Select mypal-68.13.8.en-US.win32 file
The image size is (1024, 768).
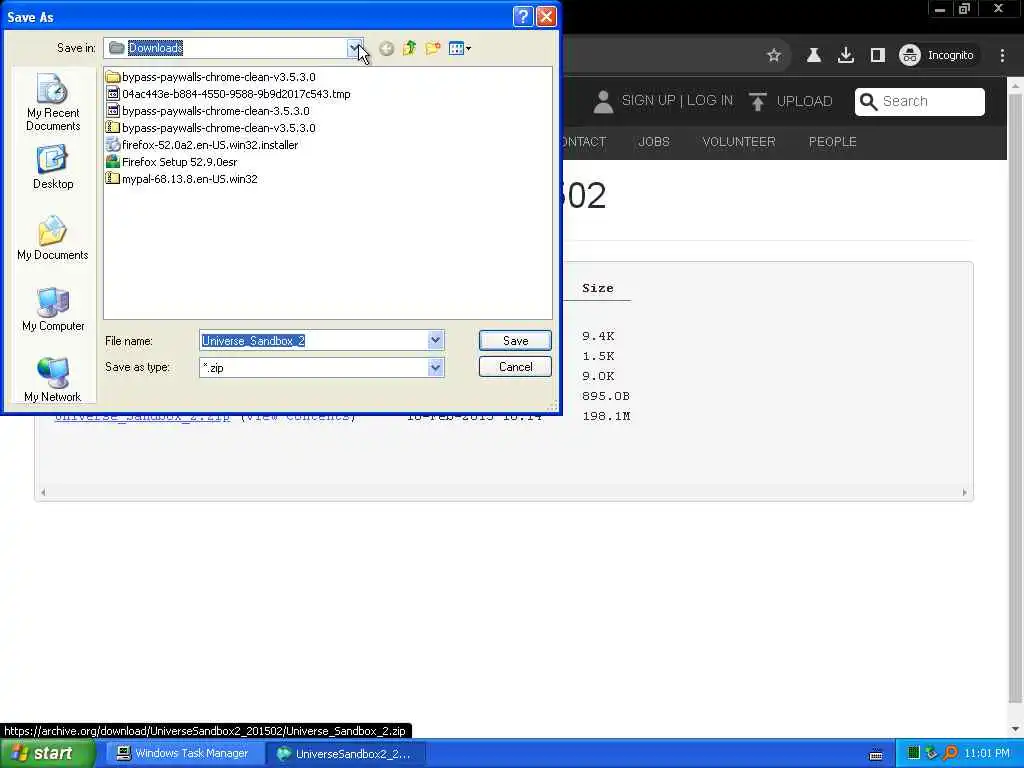pyautogui.click(x=182, y=179)
